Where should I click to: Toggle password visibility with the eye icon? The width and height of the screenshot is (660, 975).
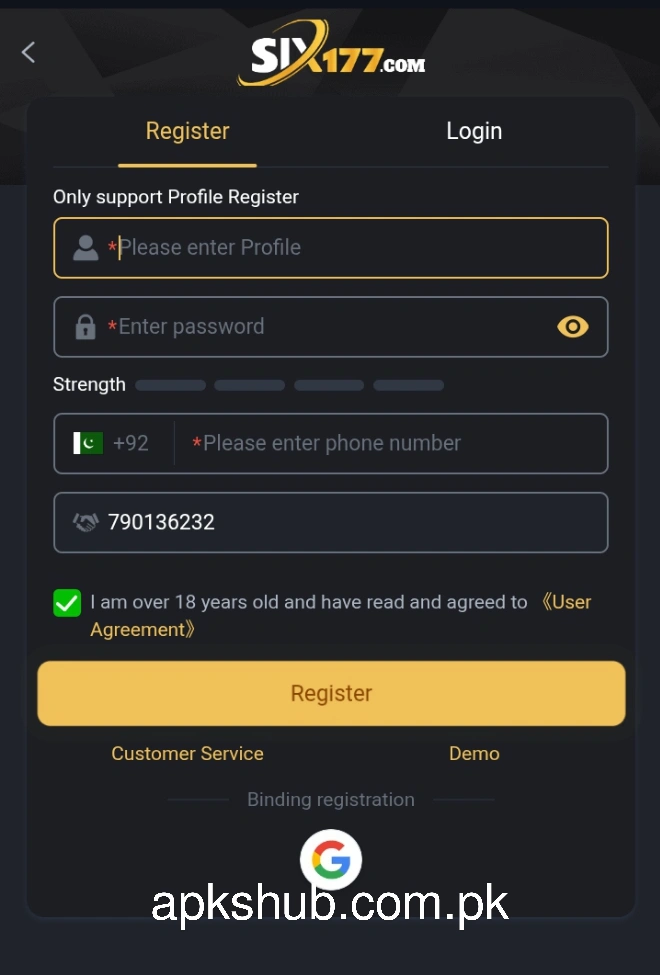572,326
